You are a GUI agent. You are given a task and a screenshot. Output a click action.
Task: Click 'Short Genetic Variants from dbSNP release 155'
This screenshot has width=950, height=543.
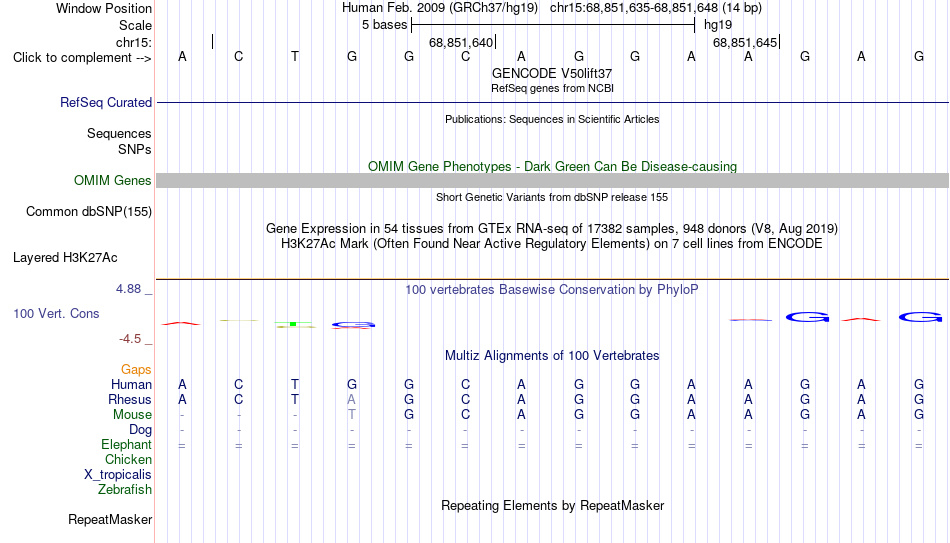pos(552,198)
